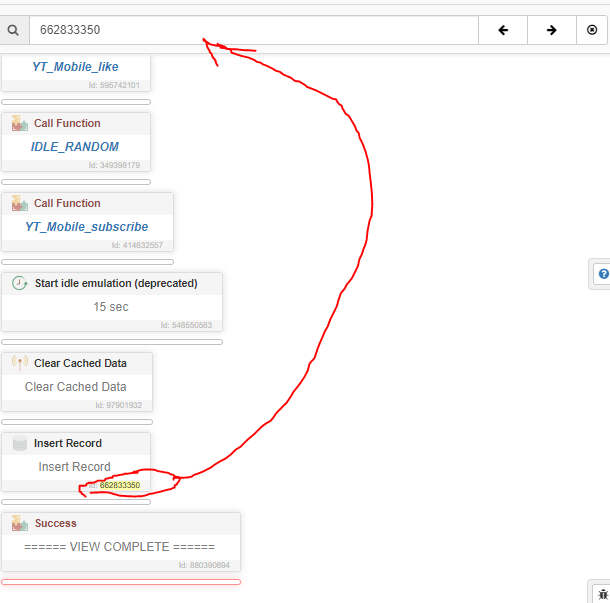
Task: Click the Clear Cached Data antenna icon
Action: tap(19, 363)
